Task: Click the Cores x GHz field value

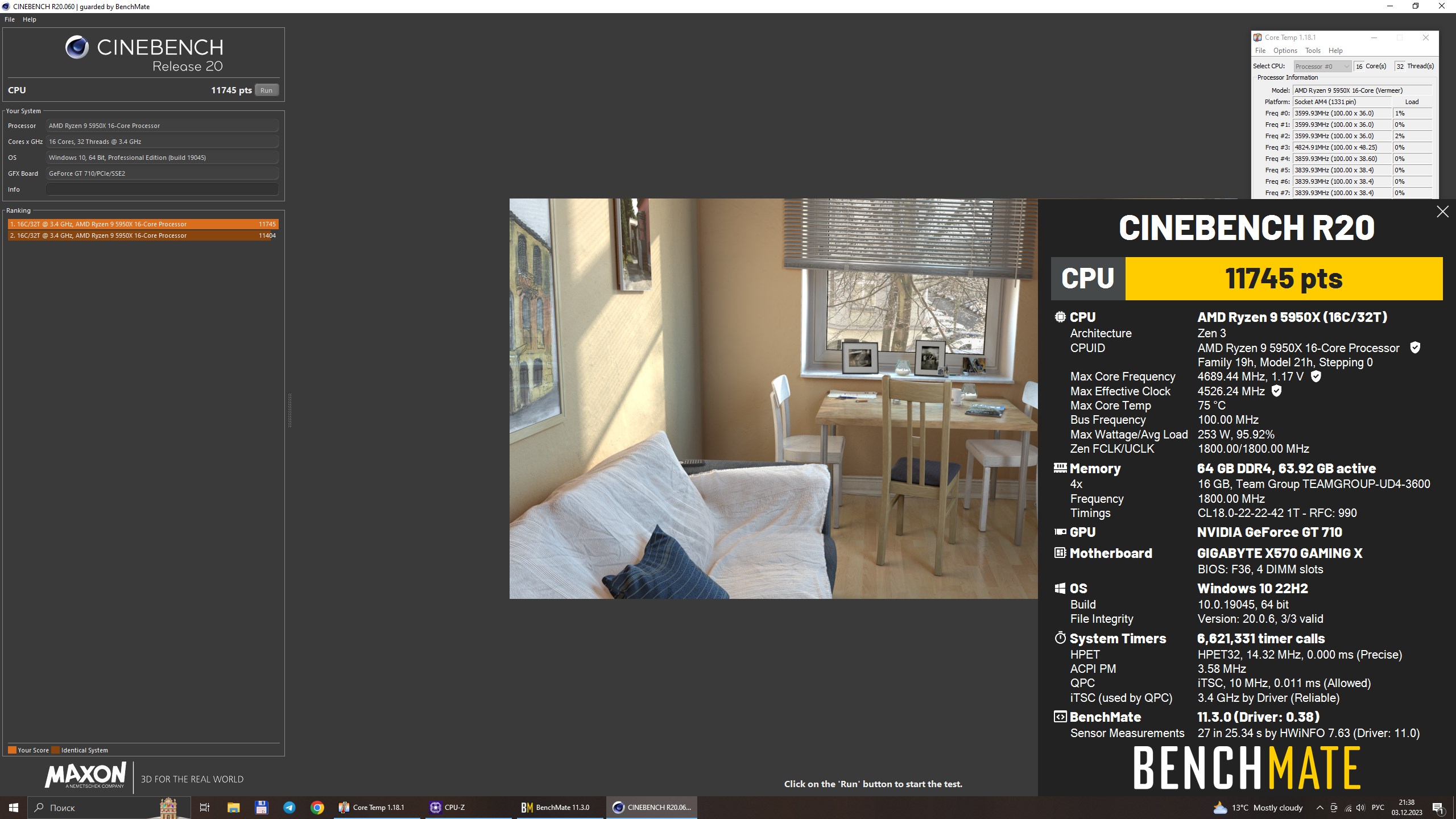Action: 162,142
